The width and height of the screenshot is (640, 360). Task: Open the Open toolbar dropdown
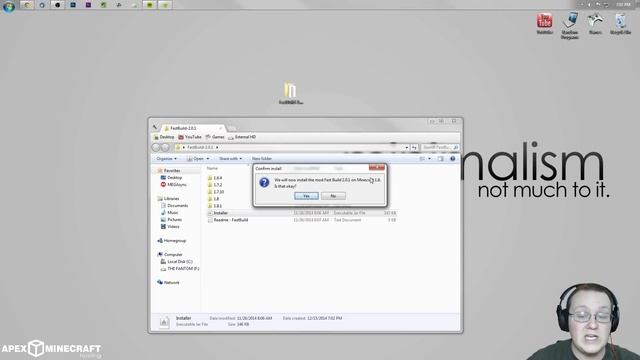198,158
